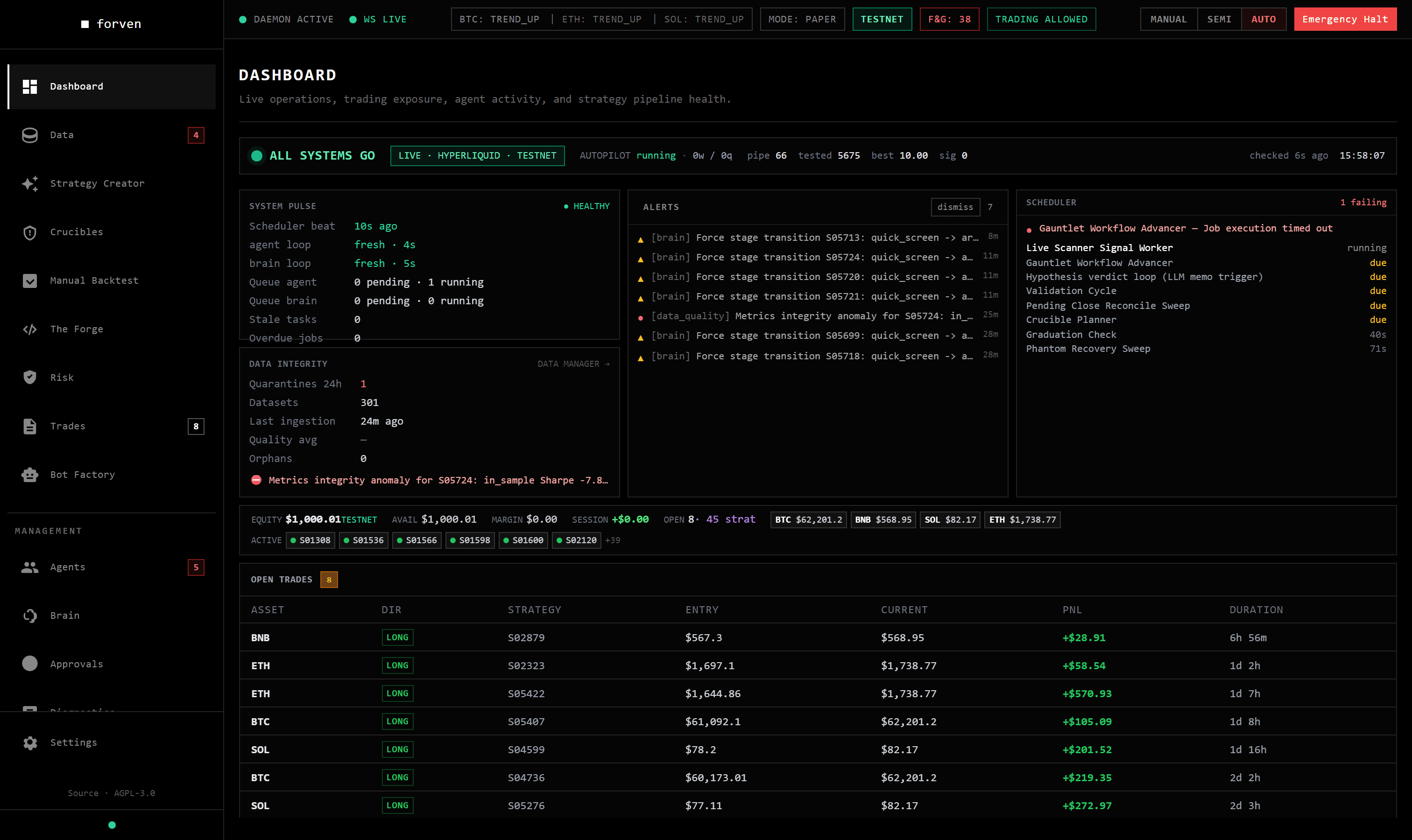This screenshot has height=840, width=1412.
Task: Click the TRADING ALLOWED chip
Action: click(1041, 19)
